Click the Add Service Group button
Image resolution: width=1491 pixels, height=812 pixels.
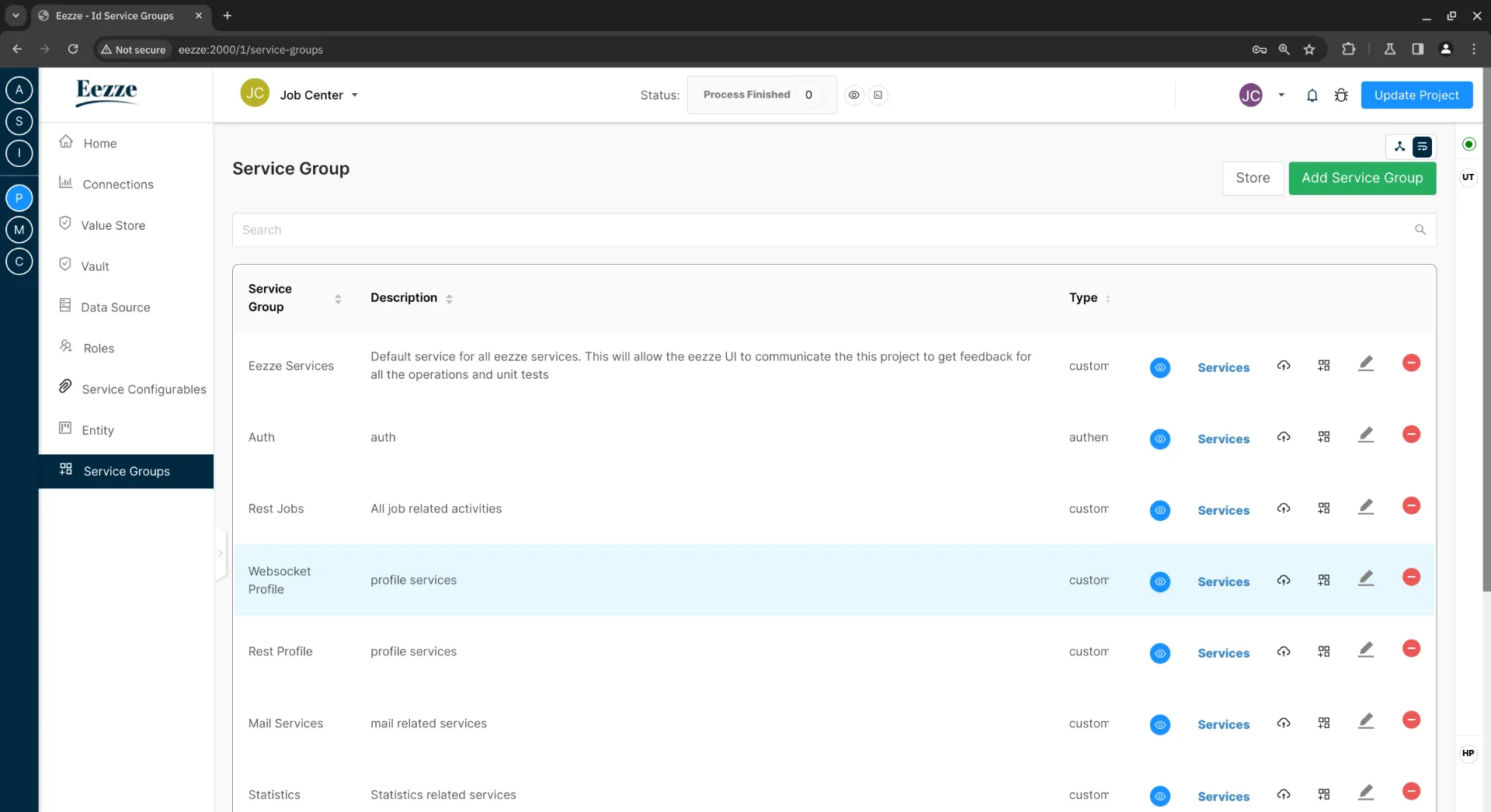1362,178
